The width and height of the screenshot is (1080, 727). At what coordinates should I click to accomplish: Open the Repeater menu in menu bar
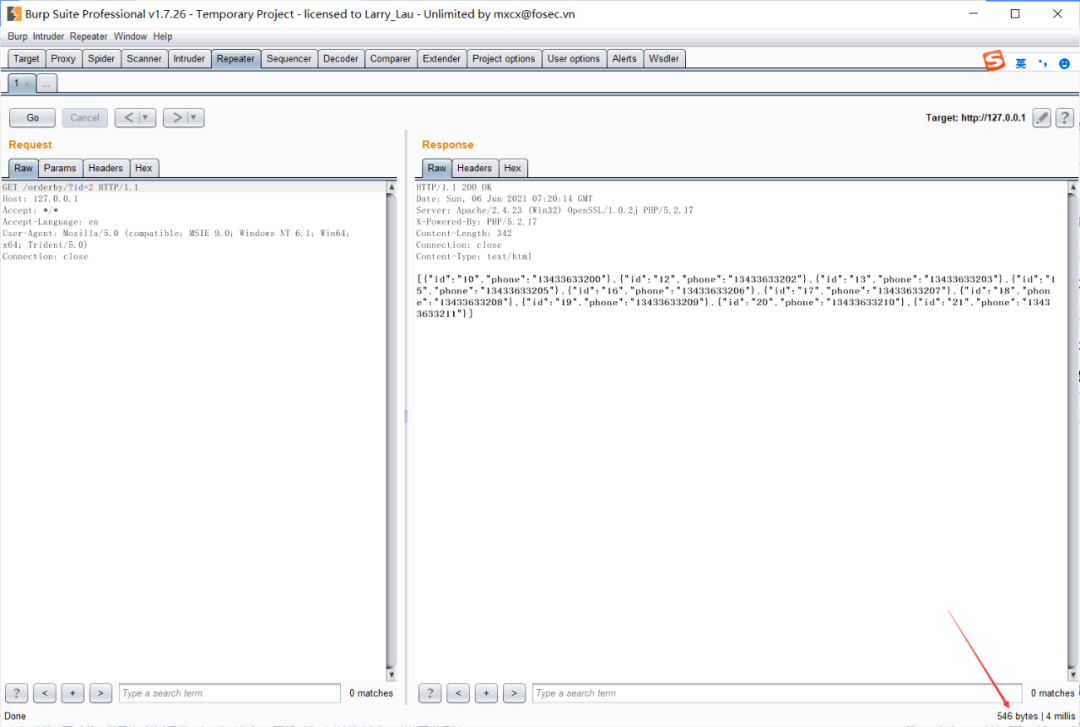click(88, 37)
